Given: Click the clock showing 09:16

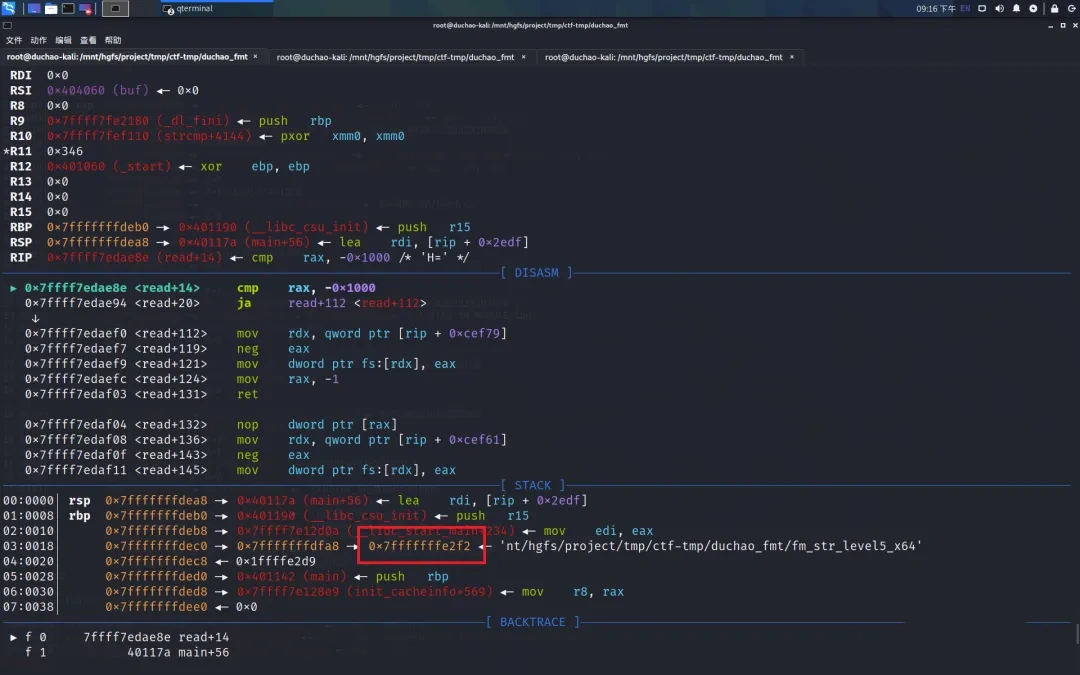Looking at the screenshot, I should click(935, 9).
